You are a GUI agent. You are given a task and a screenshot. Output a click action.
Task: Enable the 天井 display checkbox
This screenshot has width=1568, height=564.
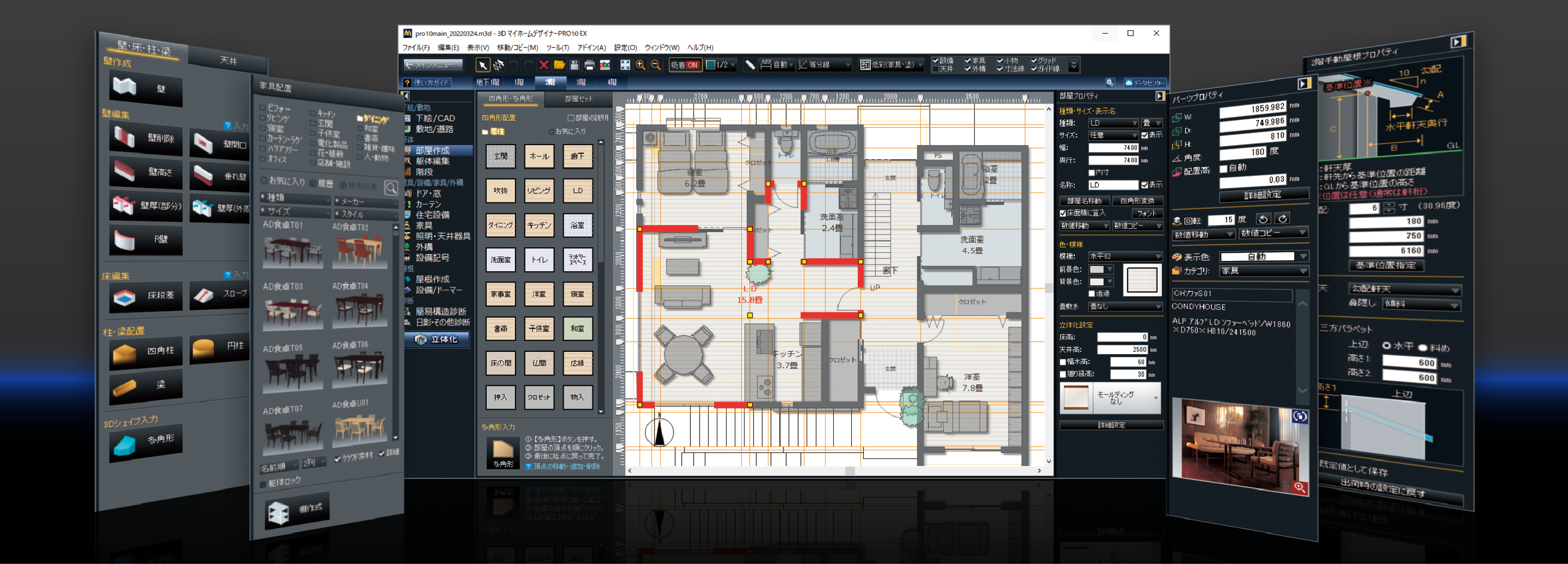click(936, 69)
